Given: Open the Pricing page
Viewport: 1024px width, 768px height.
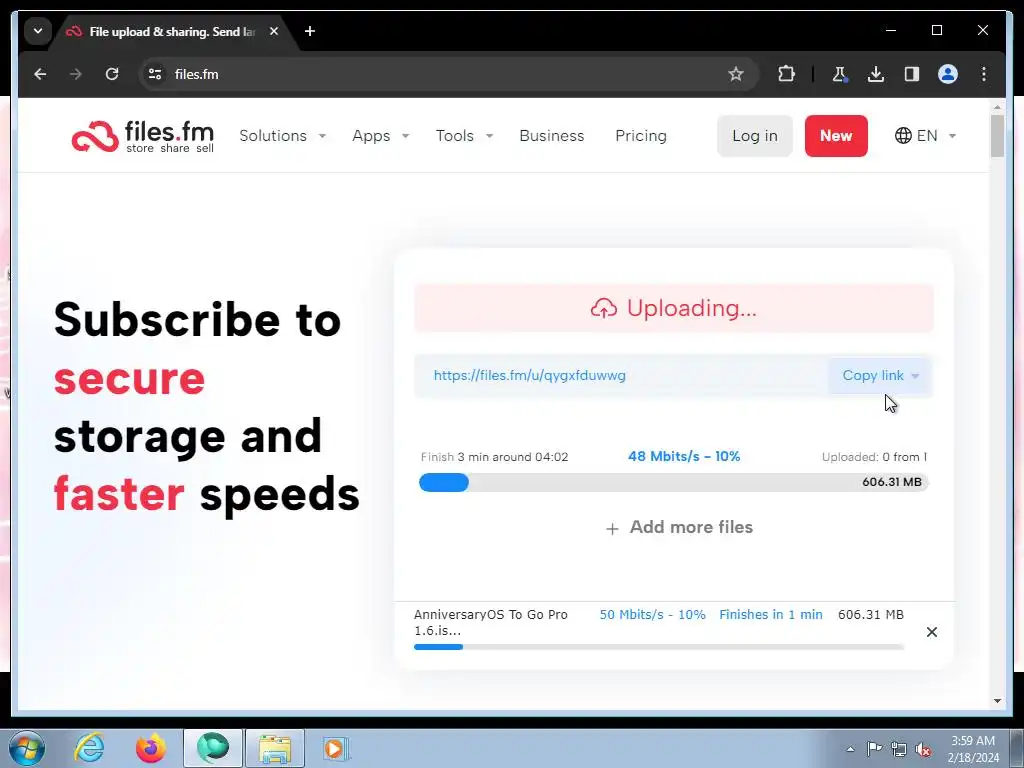Looking at the screenshot, I should pos(641,136).
